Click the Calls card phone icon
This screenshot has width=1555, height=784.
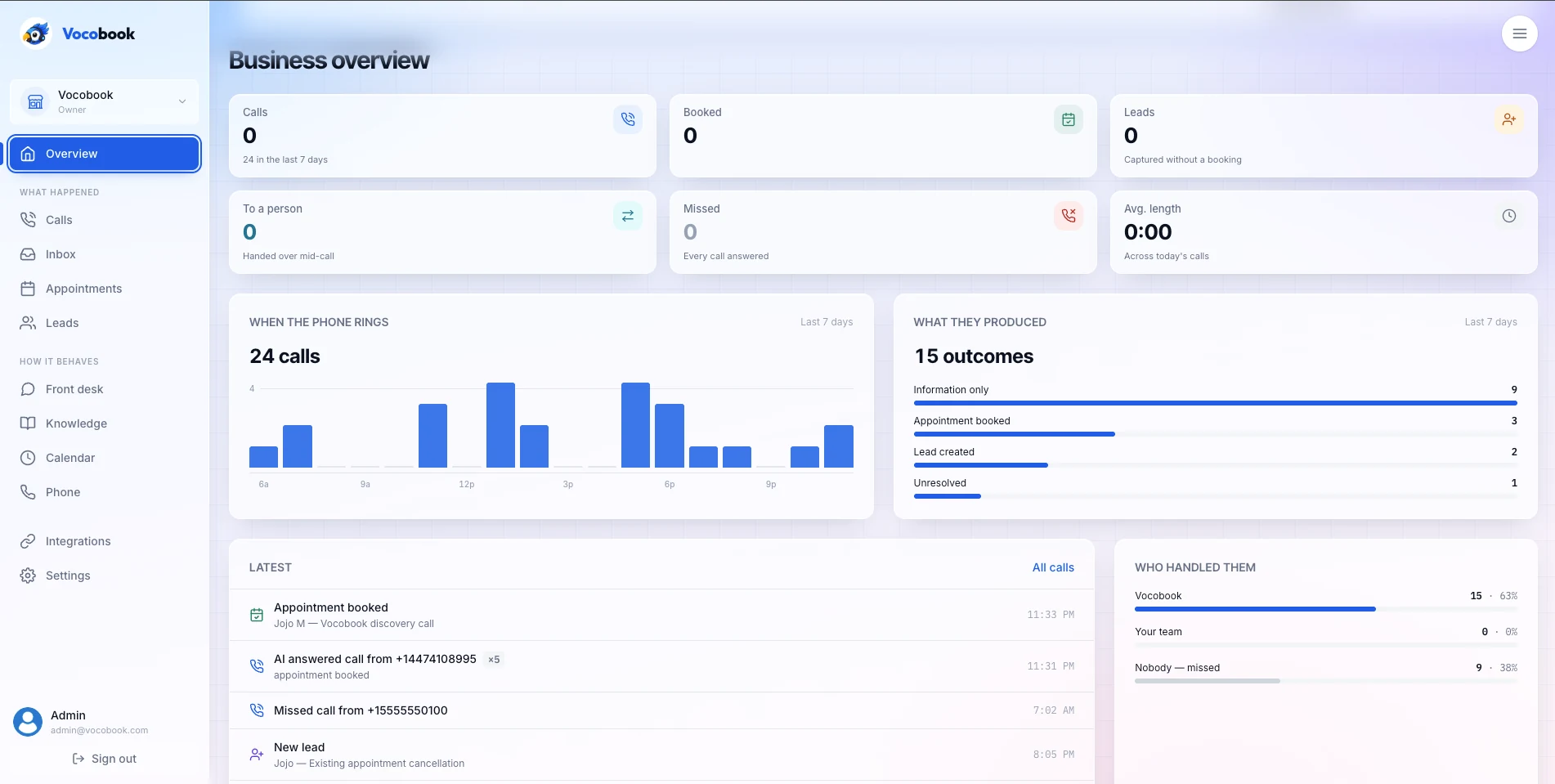click(627, 119)
